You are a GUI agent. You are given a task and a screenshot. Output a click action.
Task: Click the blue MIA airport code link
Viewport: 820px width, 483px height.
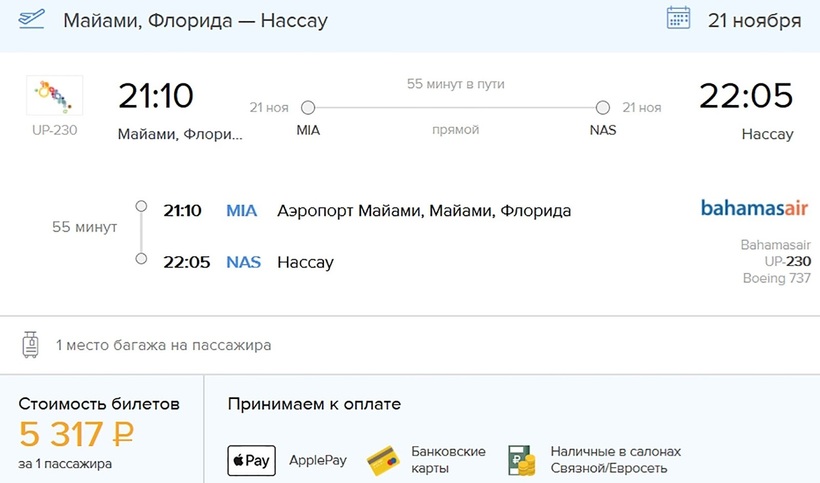[242, 211]
